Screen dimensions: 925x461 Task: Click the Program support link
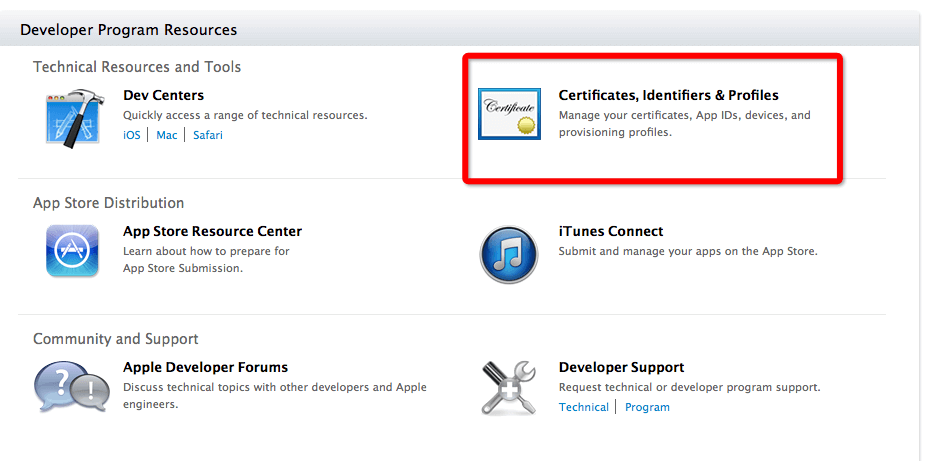(x=647, y=407)
